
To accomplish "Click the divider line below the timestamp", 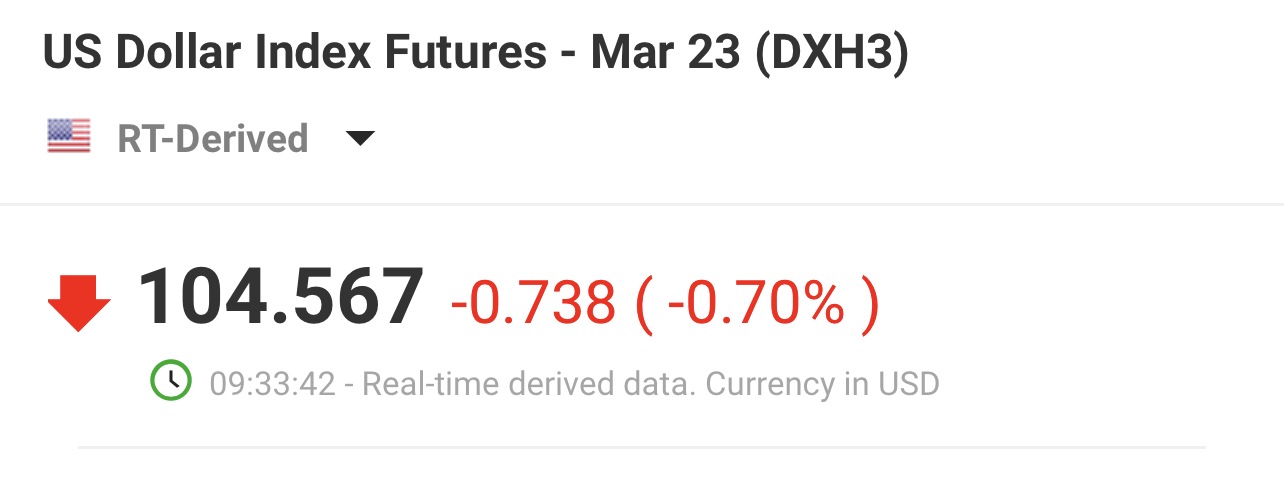I will coord(642,447).
